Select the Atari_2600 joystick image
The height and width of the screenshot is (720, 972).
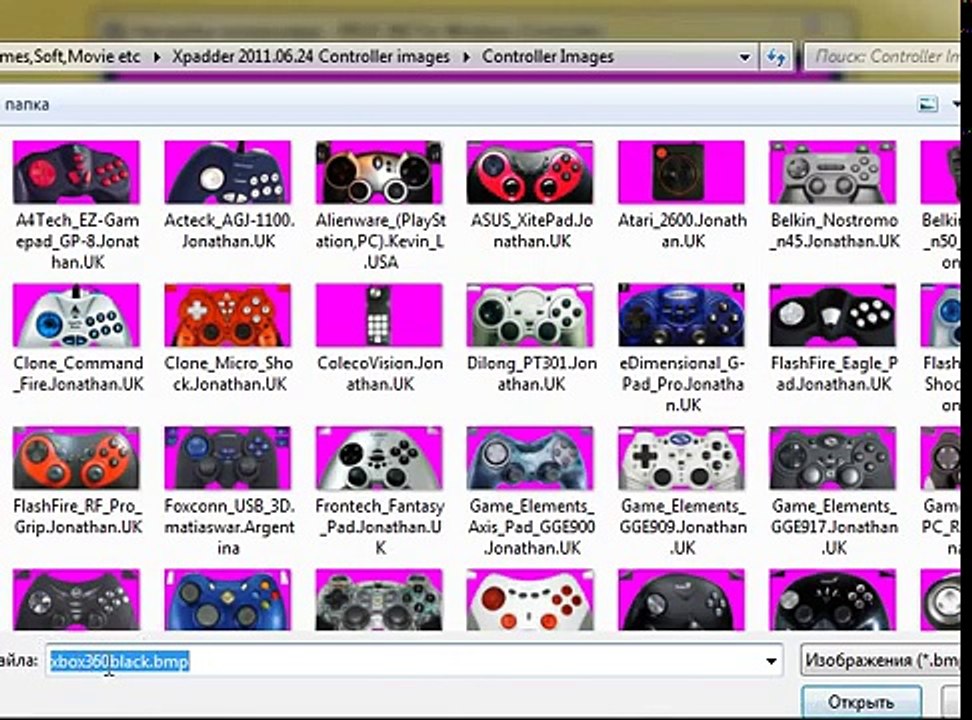(681, 172)
